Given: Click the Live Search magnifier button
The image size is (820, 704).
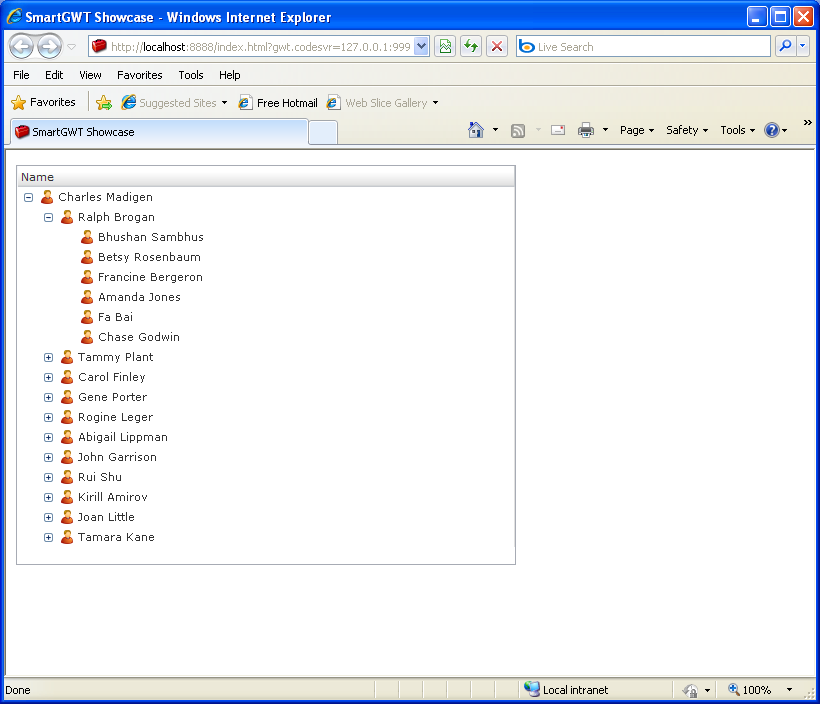Looking at the screenshot, I should pos(785,46).
